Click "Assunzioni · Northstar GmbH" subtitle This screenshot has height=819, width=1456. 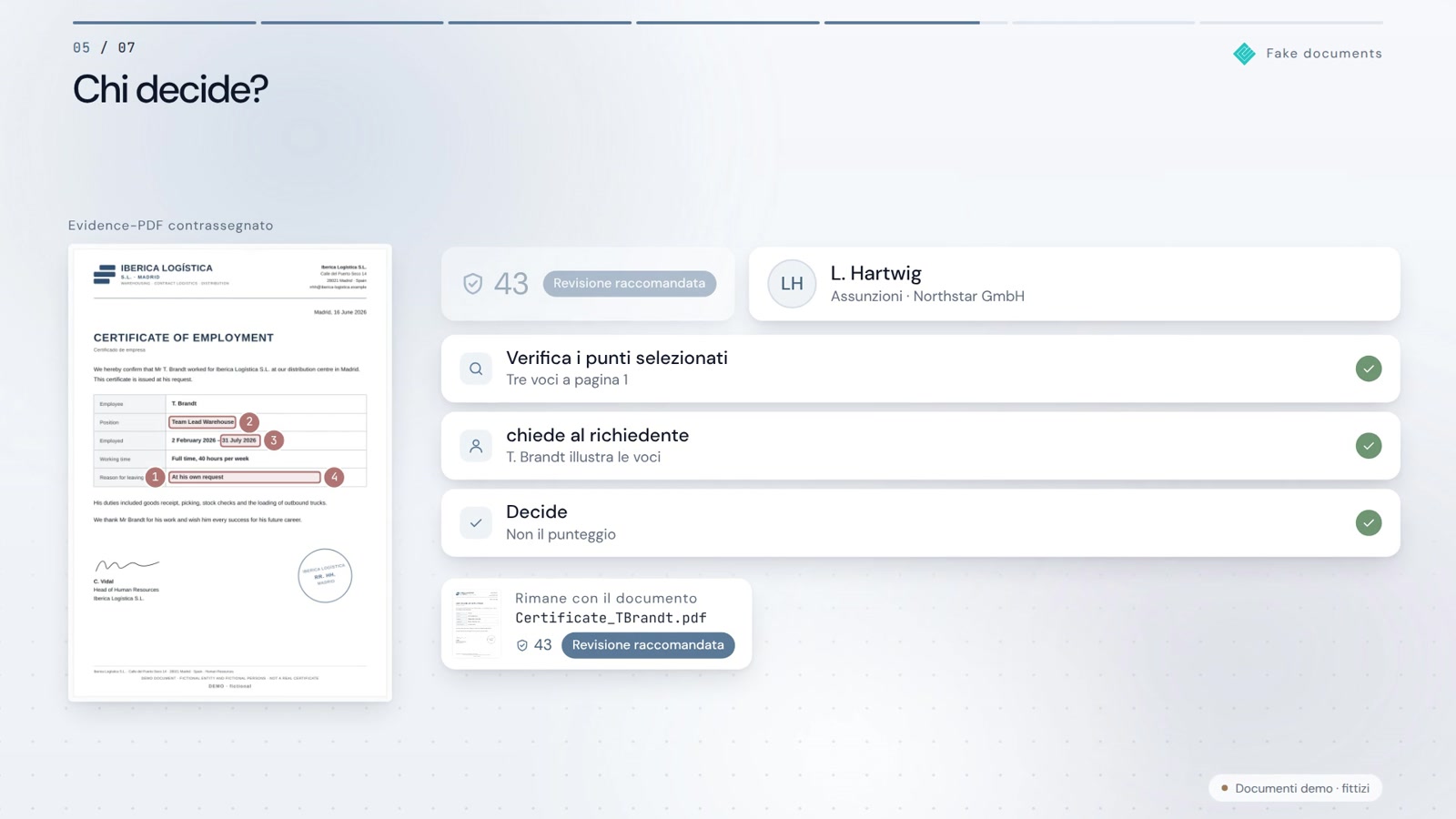[x=927, y=297]
